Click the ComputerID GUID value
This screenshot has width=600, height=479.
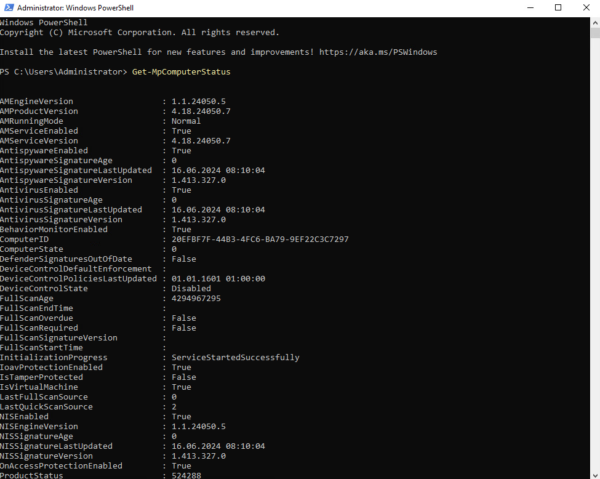point(260,240)
